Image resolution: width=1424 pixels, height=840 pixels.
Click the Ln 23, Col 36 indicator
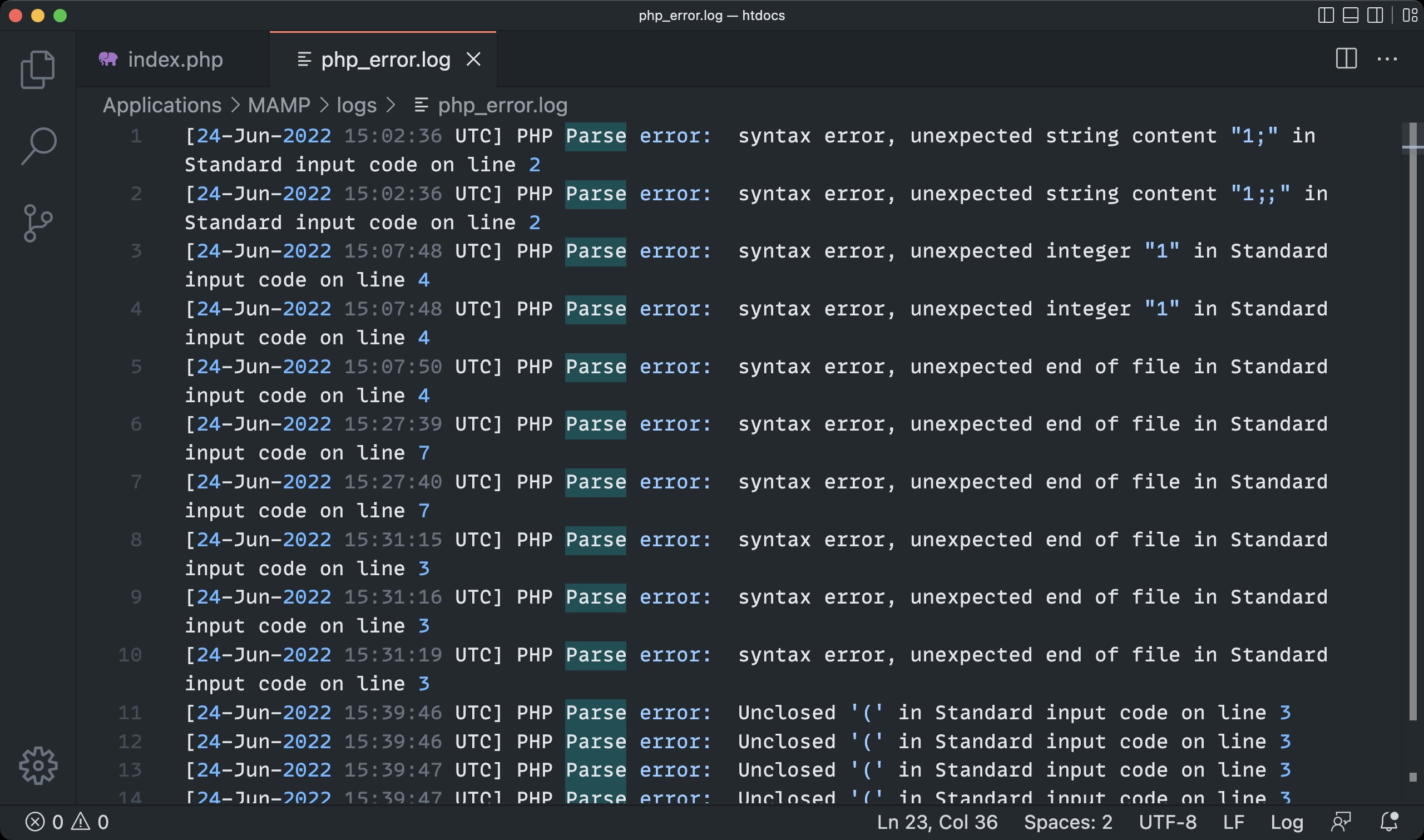[x=937, y=822]
